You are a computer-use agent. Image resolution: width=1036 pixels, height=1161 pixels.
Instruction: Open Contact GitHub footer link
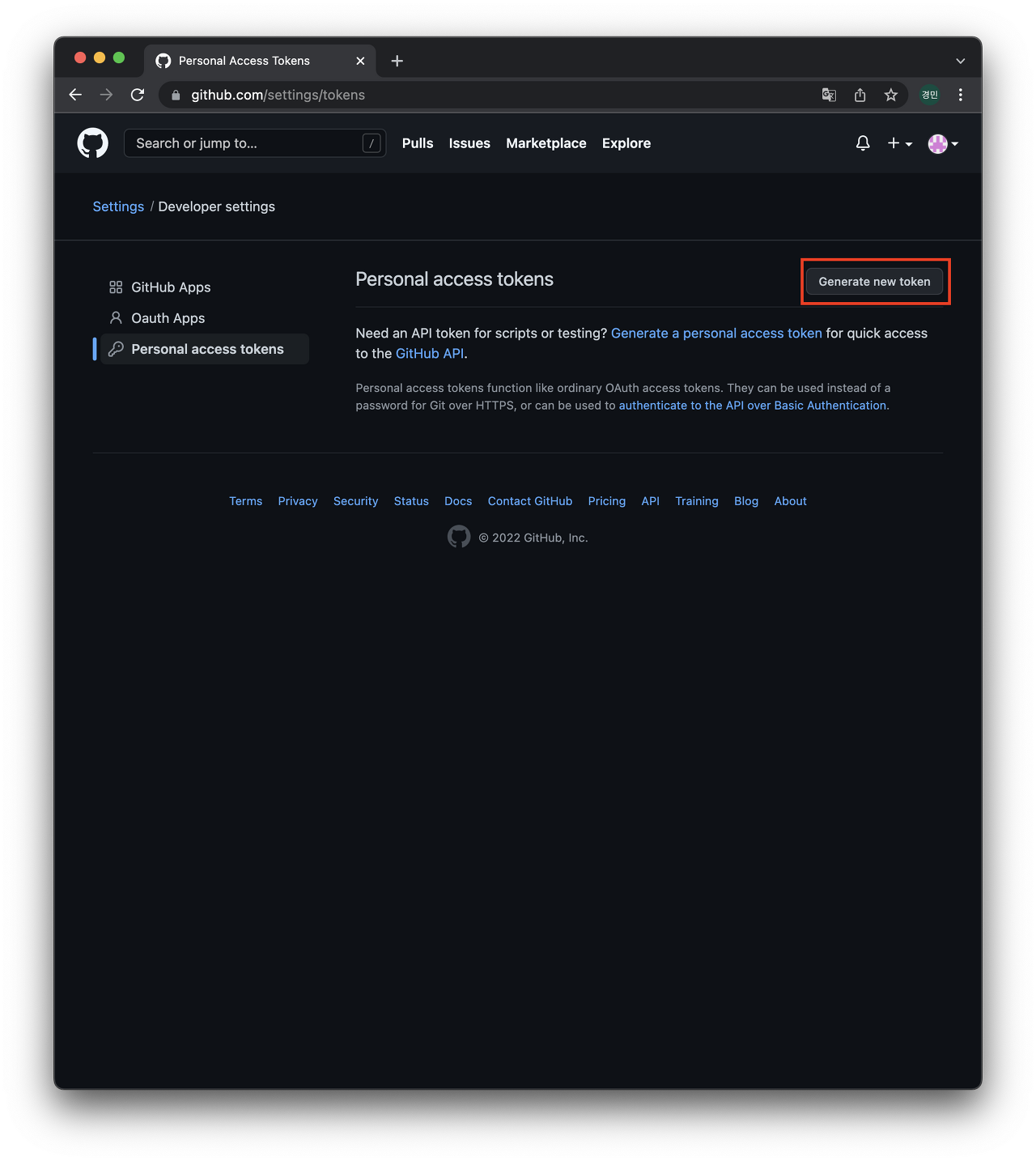[x=530, y=501]
